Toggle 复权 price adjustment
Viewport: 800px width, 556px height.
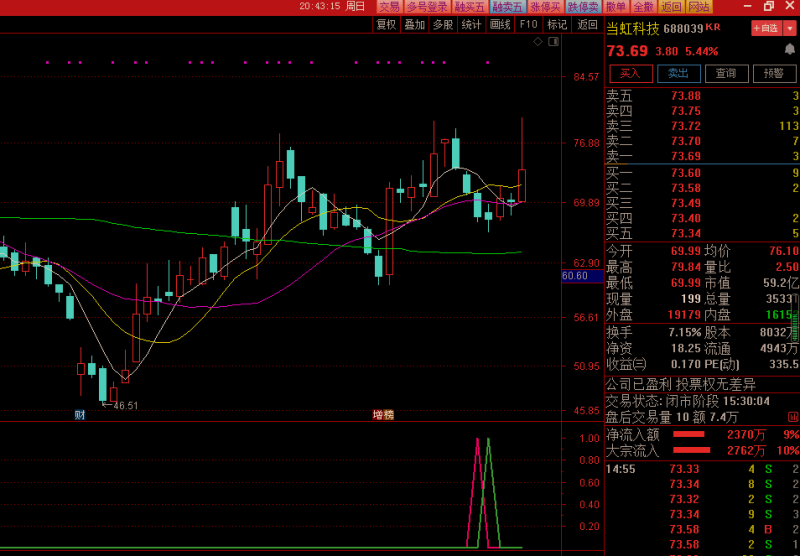point(386,25)
